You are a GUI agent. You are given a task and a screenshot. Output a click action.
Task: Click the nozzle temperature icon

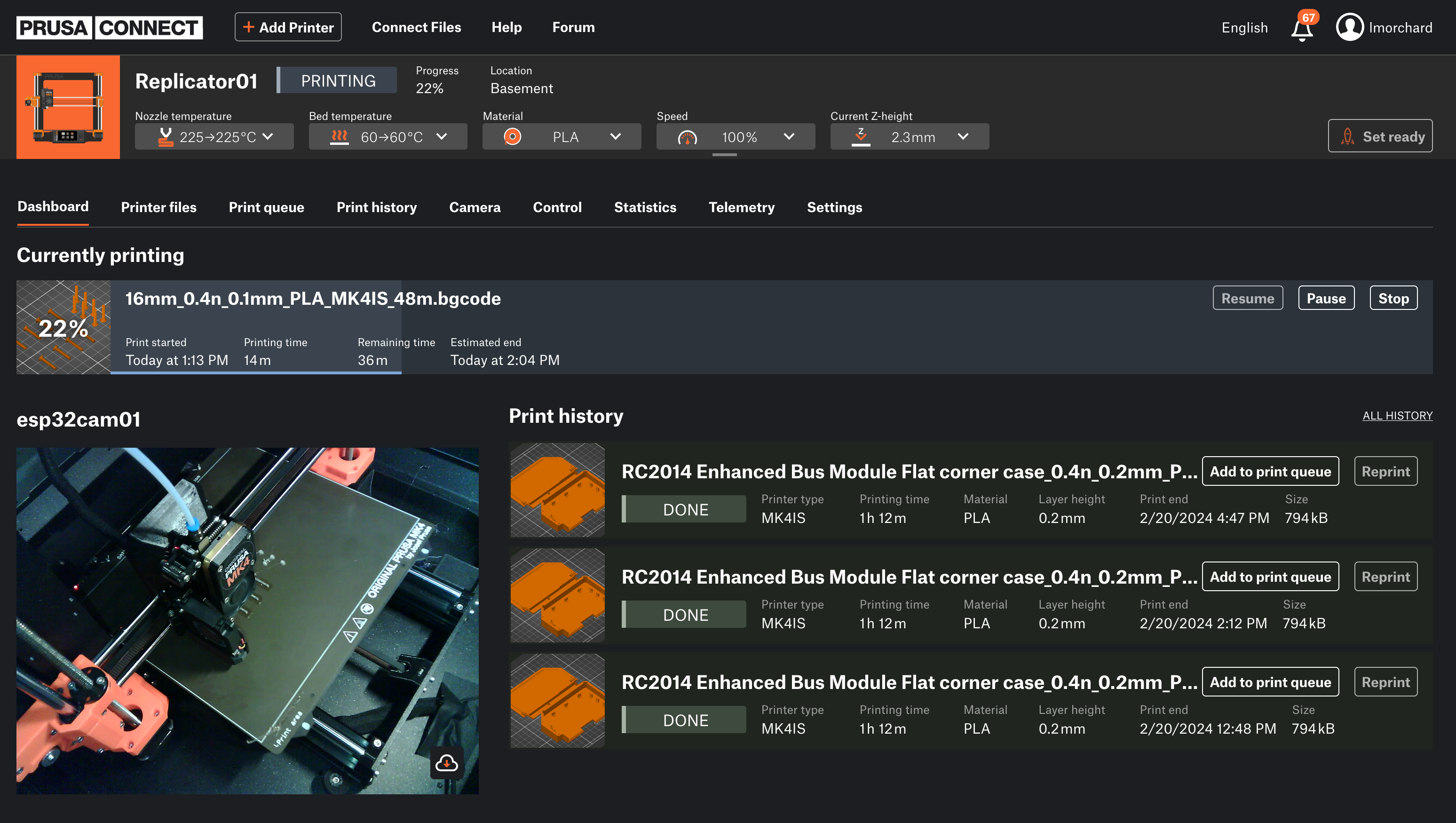pyautogui.click(x=165, y=137)
